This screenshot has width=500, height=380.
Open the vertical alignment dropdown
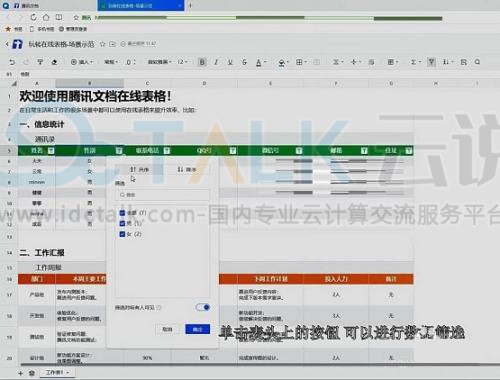[x=355, y=62]
